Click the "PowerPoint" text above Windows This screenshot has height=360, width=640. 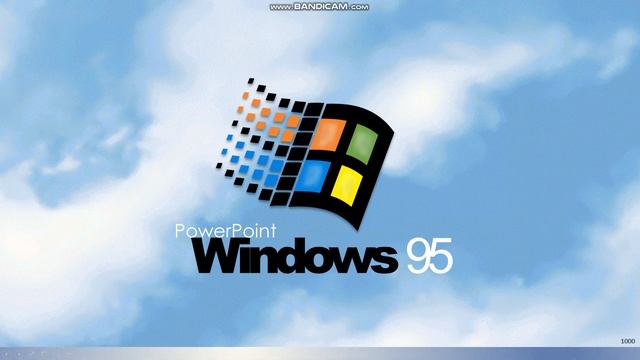pyautogui.click(x=226, y=231)
